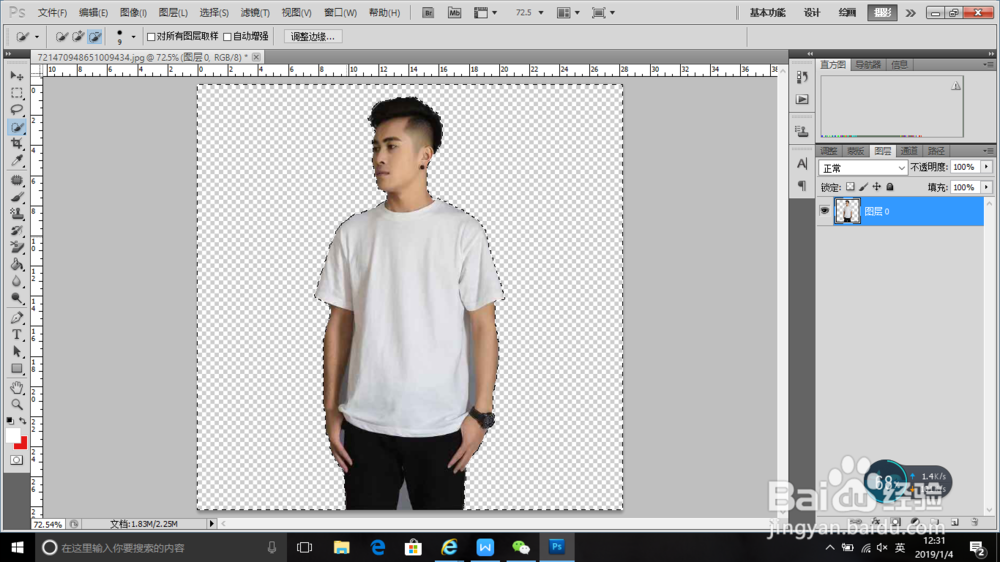1000x562 pixels.
Task: Open the 正常 blend mode dropdown
Action: (x=863, y=168)
